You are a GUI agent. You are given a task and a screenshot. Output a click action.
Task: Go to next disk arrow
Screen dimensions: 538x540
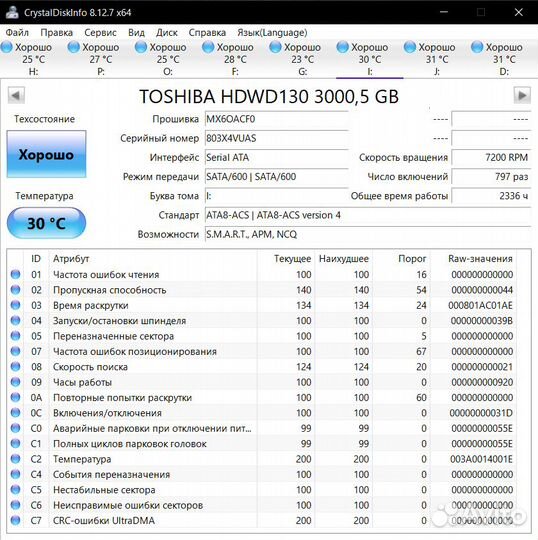pos(522,95)
